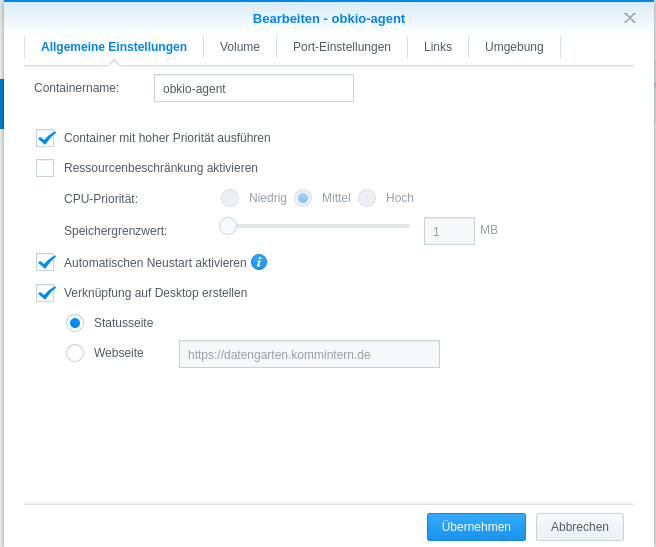Screen dimensions: 656x547
Task: Click the Allgemeine Einstellungen tab
Action: 114,47
